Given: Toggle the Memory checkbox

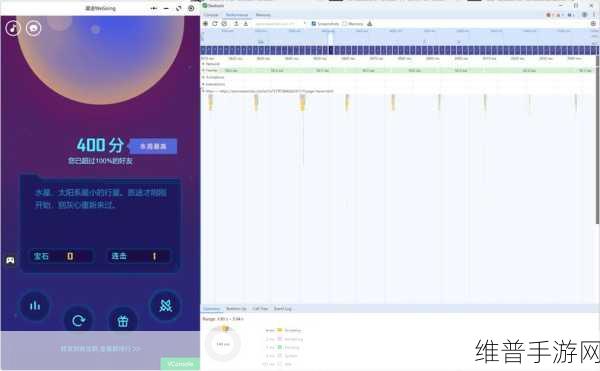Looking at the screenshot, I should tap(345, 24).
